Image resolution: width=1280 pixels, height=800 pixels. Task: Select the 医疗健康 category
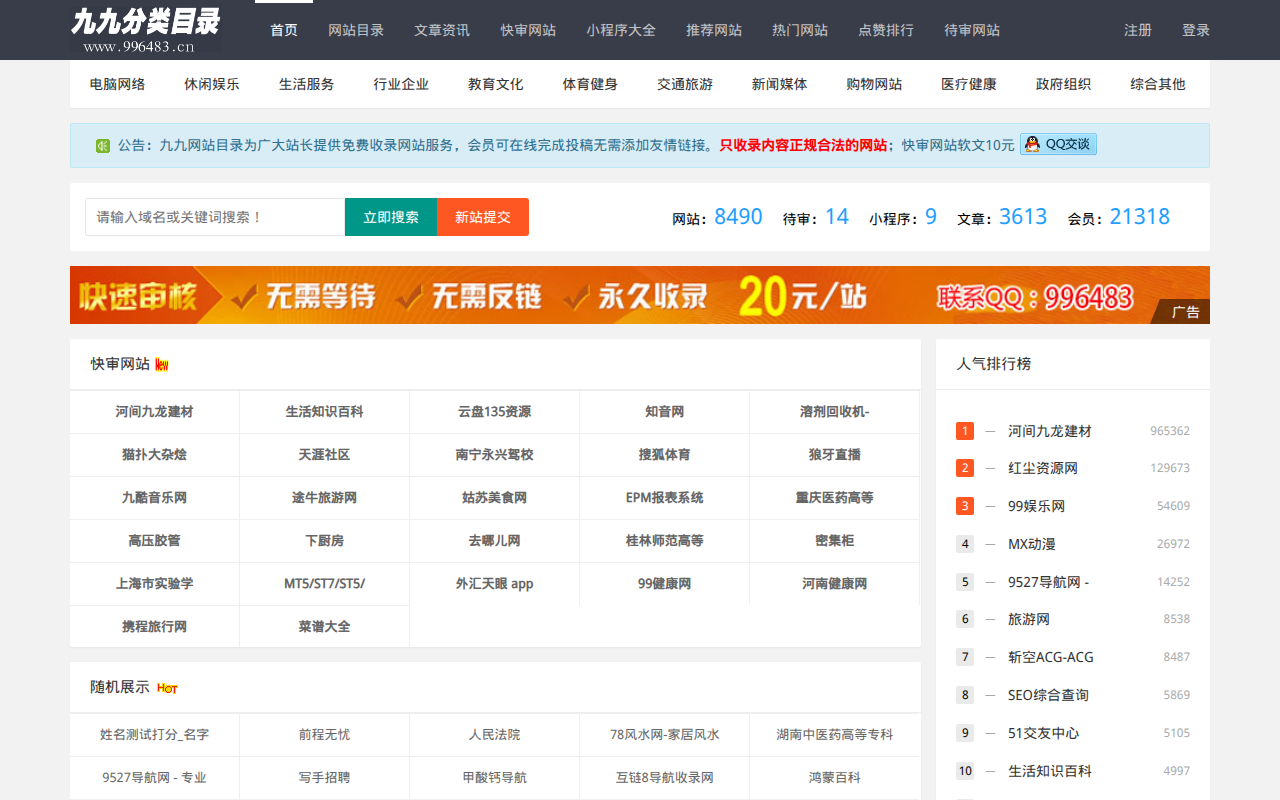click(969, 84)
